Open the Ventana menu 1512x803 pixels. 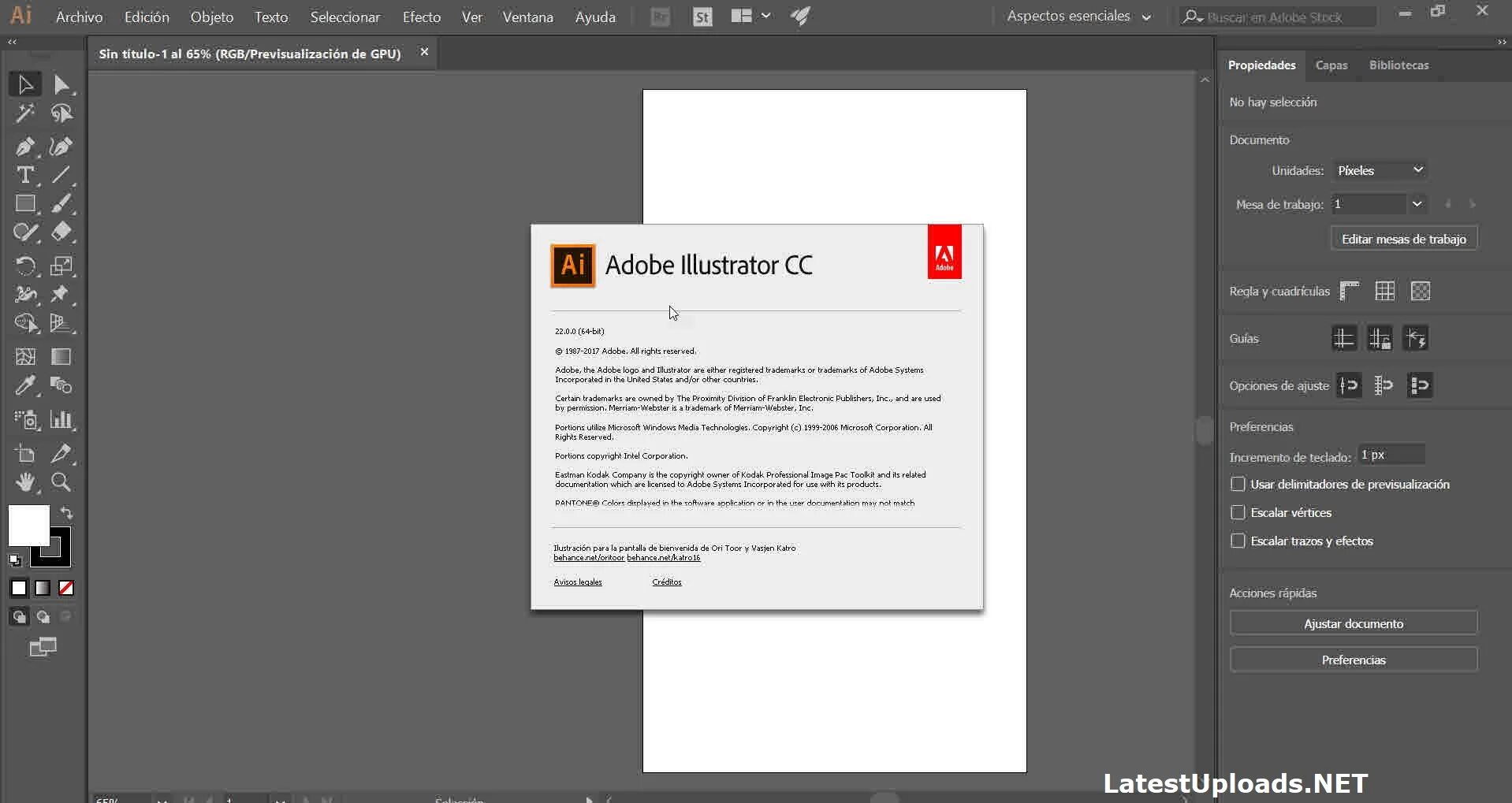tap(528, 17)
